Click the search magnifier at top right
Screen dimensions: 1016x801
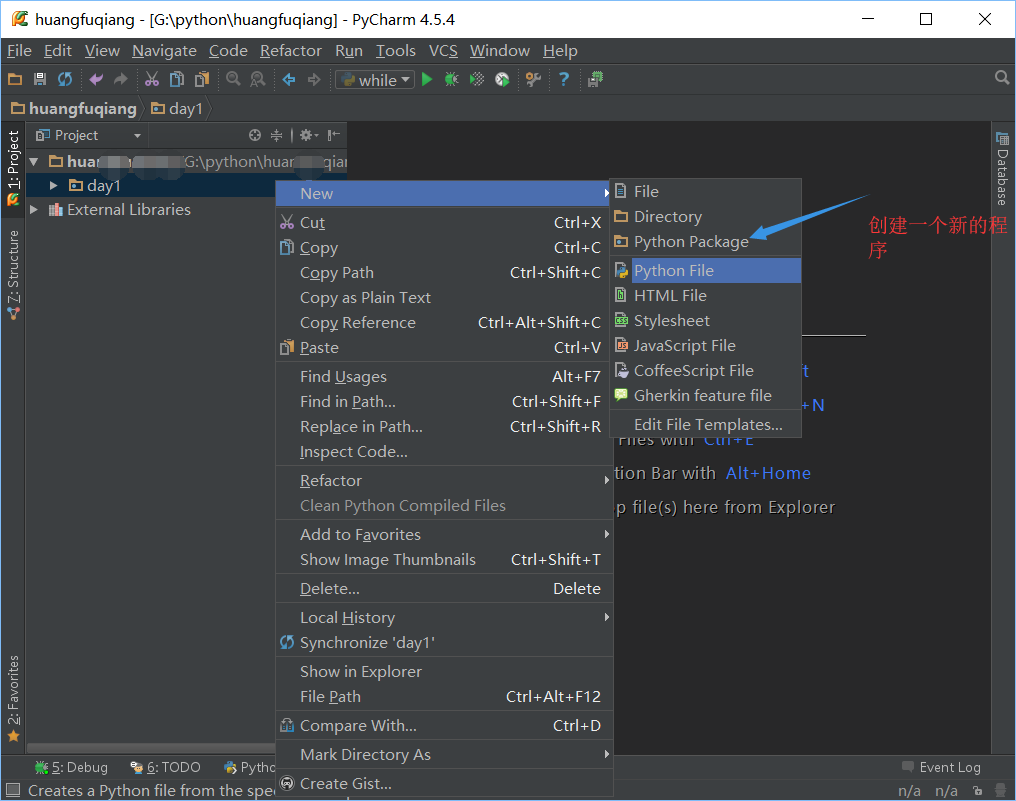click(x=1002, y=78)
